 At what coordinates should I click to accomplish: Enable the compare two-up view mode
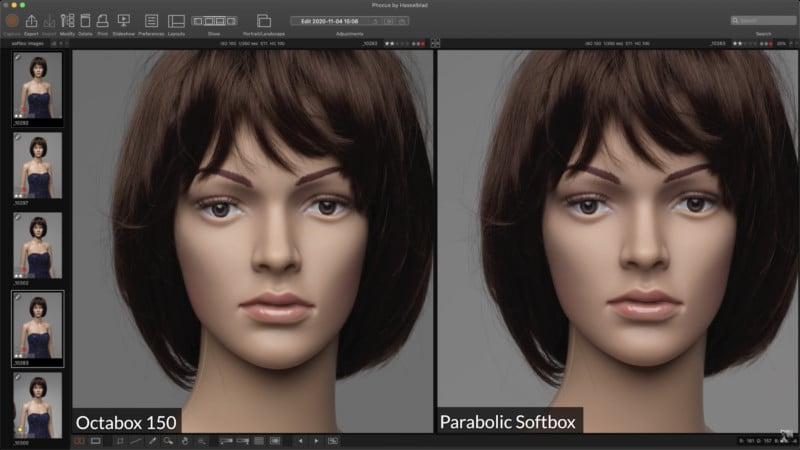click(x=80, y=440)
